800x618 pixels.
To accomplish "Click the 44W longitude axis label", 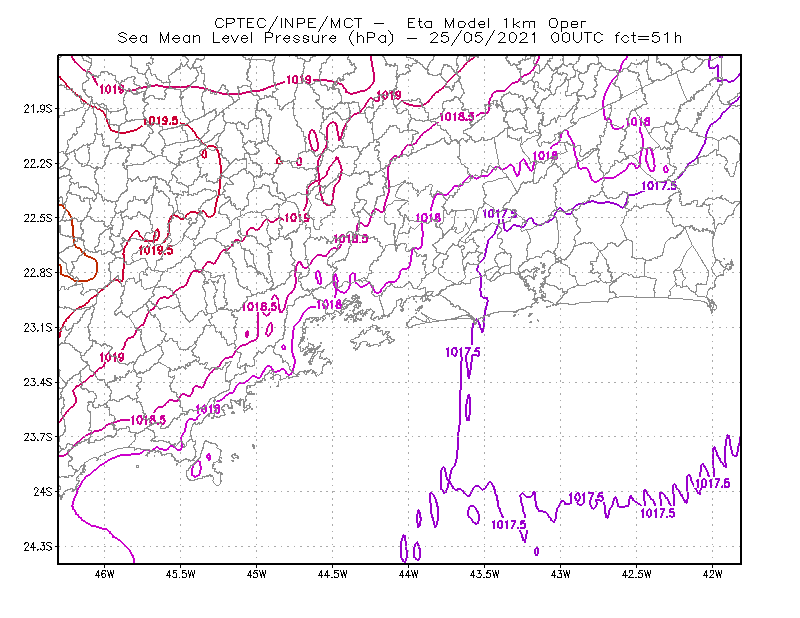I will pyautogui.click(x=409, y=574).
